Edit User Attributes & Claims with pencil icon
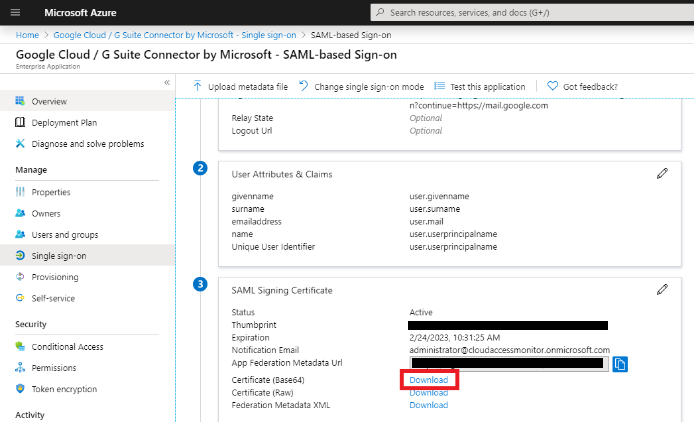The height and width of the screenshot is (422, 694). (x=662, y=173)
